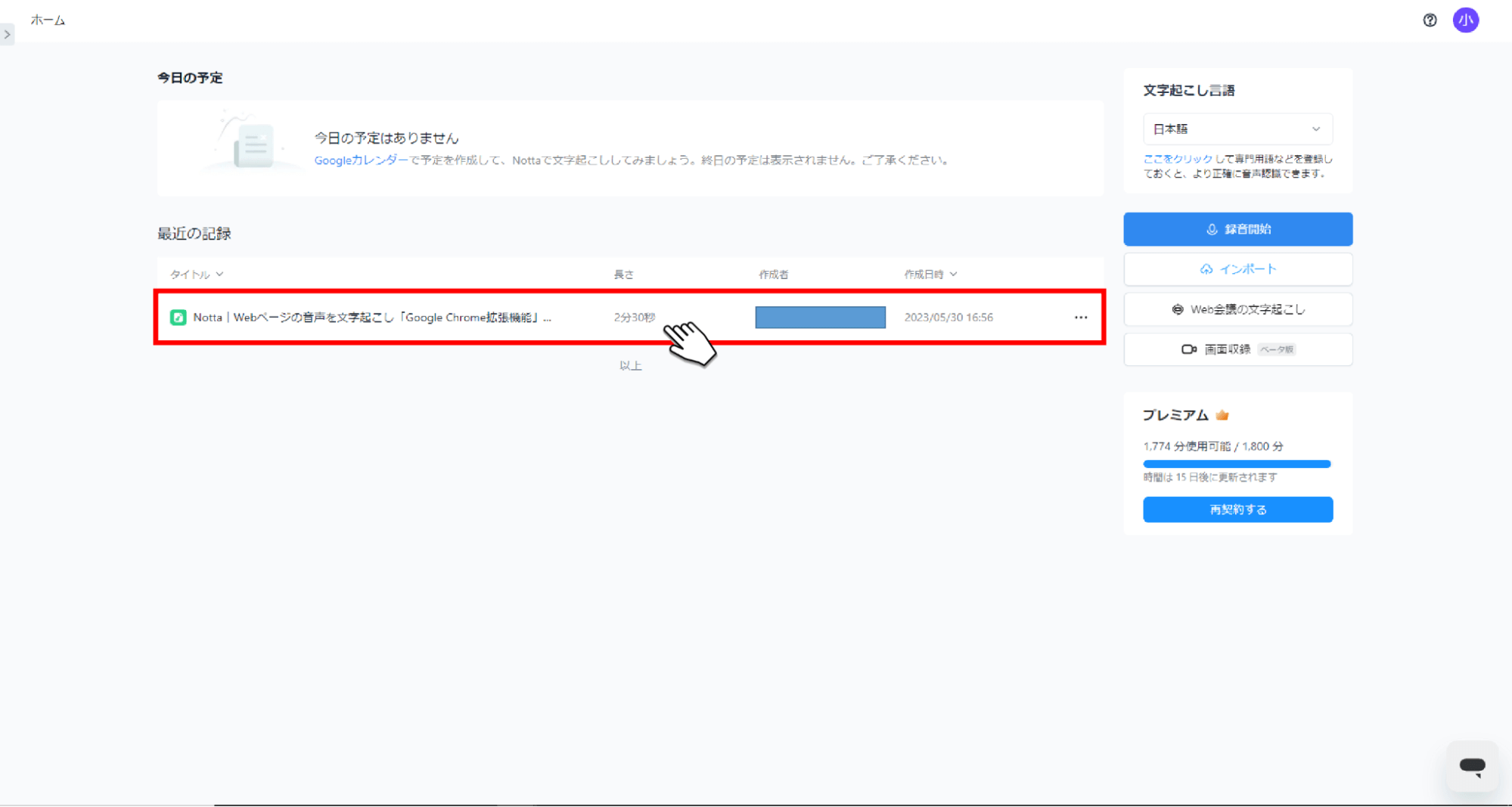Click the microphone icon in 録音開始
Viewport: 1512px width, 807px height.
pyautogui.click(x=1211, y=229)
